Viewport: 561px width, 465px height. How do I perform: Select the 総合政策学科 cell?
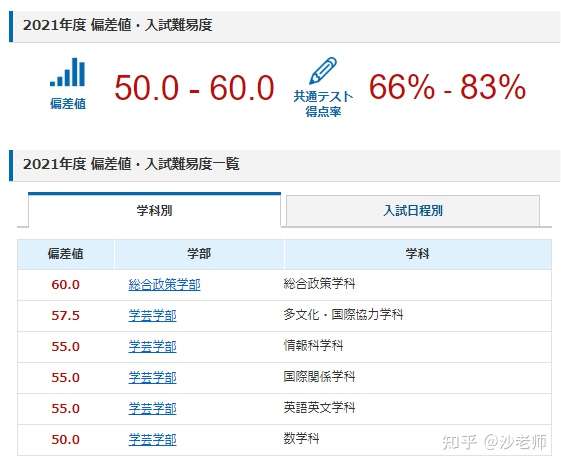point(319,284)
